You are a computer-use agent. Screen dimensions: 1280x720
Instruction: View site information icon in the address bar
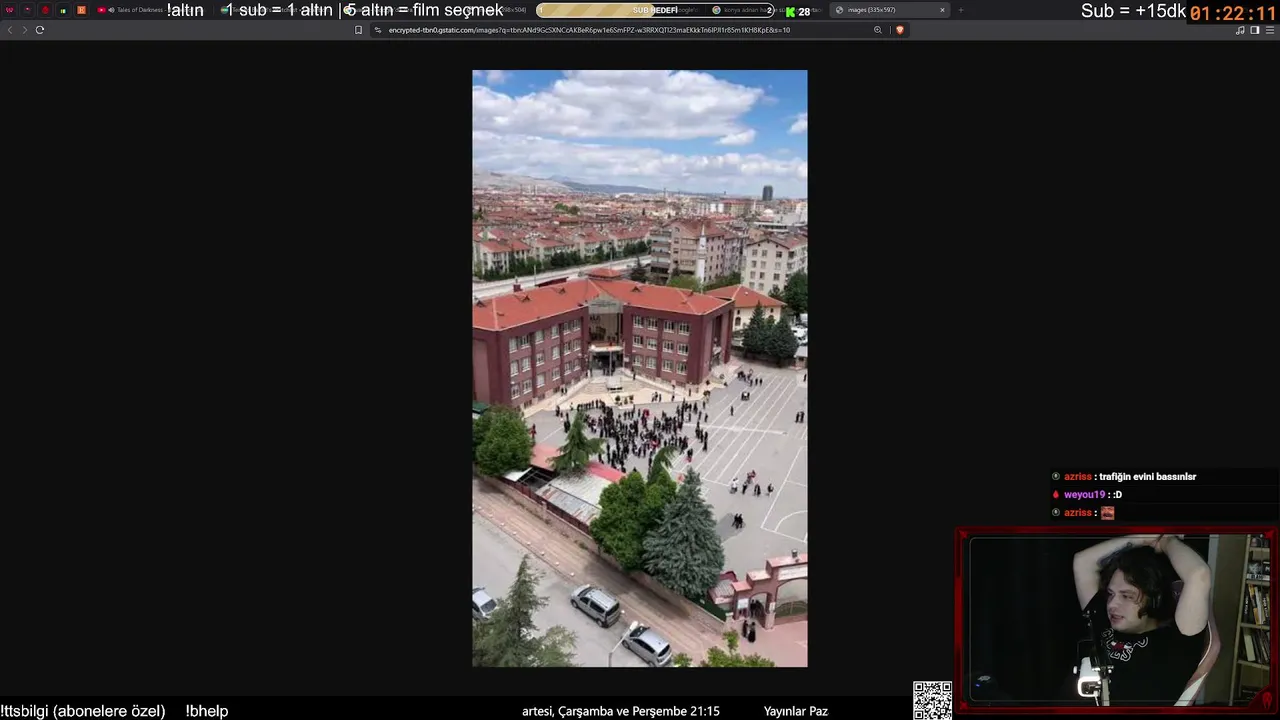pyautogui.click(x=378, y=30)
